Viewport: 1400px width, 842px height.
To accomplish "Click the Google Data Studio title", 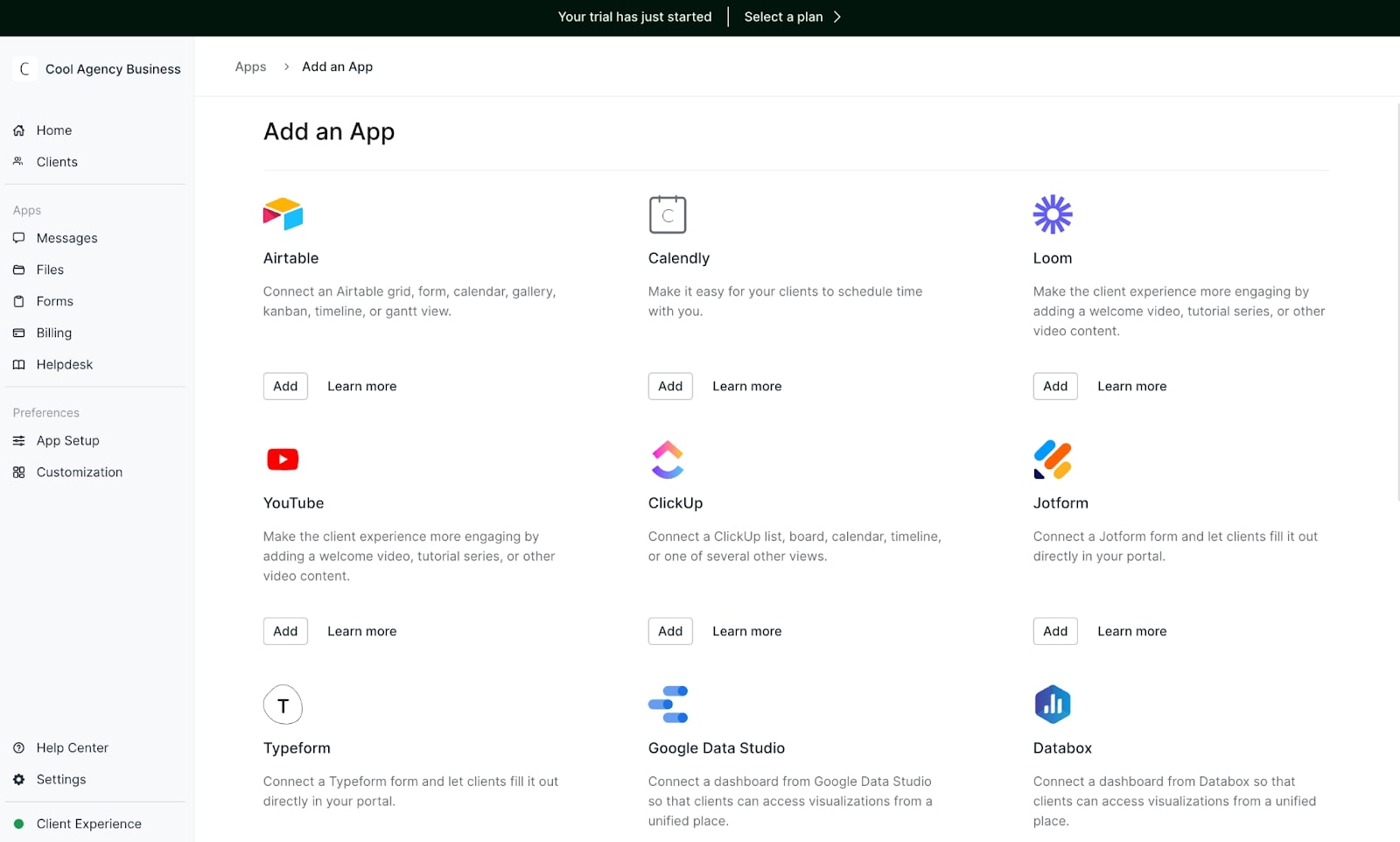I will [x=717, y=748].
